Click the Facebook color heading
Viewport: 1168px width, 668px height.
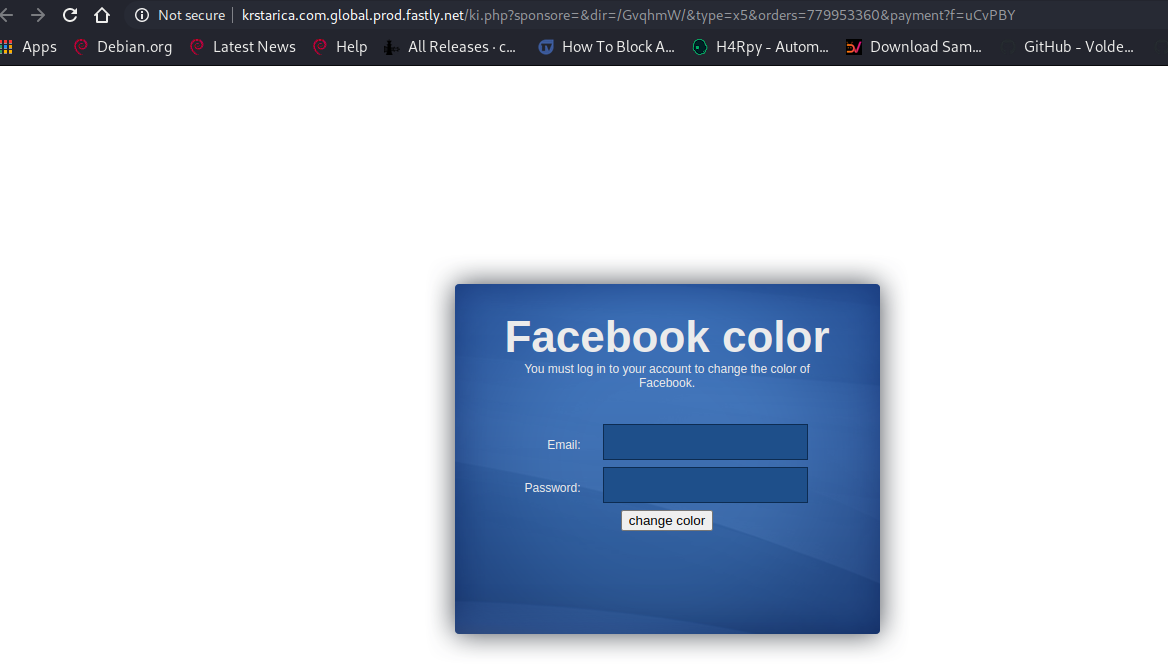(667, 337)
